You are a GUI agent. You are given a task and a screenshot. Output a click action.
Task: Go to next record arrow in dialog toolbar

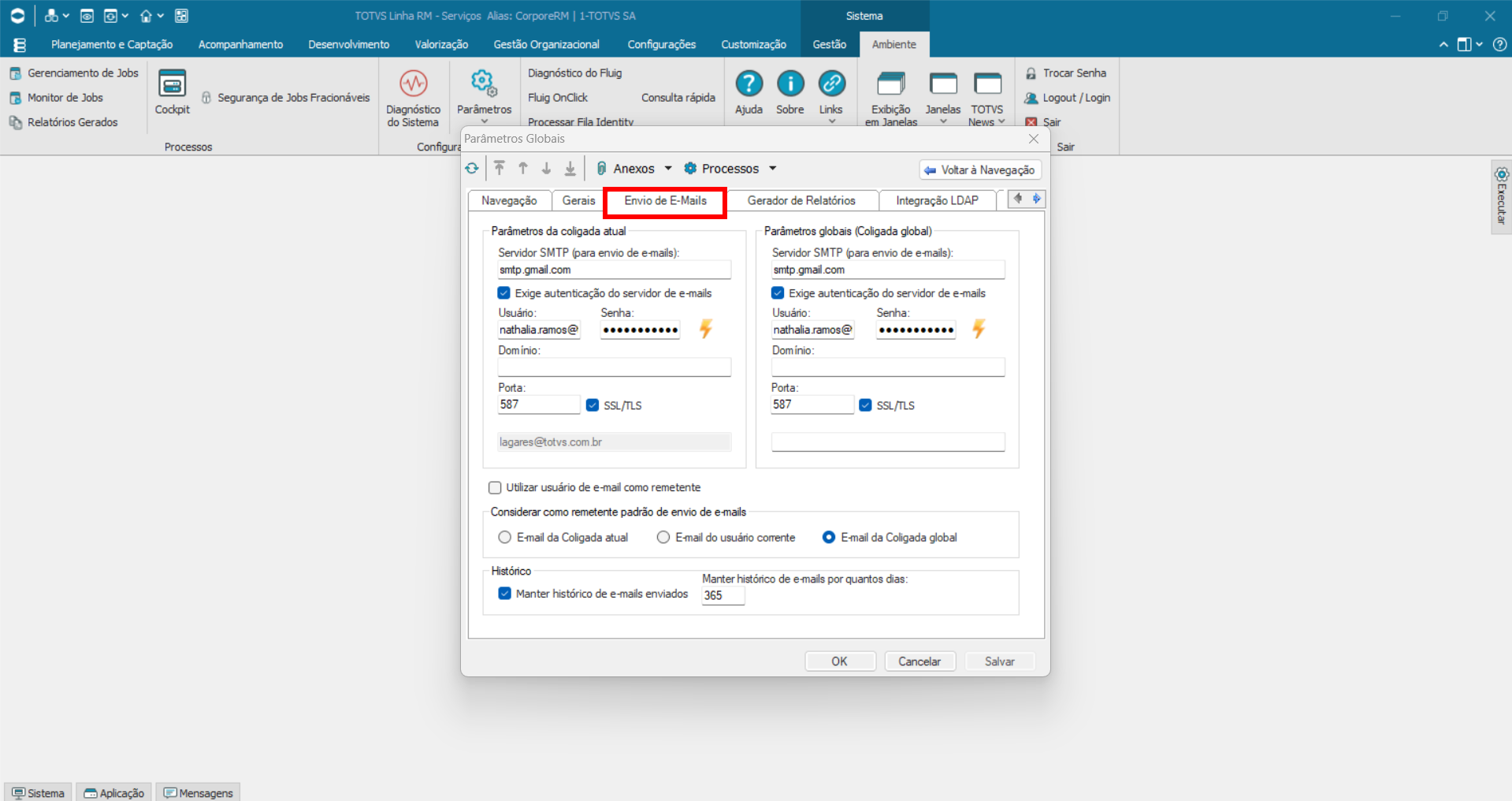point(546,168)
